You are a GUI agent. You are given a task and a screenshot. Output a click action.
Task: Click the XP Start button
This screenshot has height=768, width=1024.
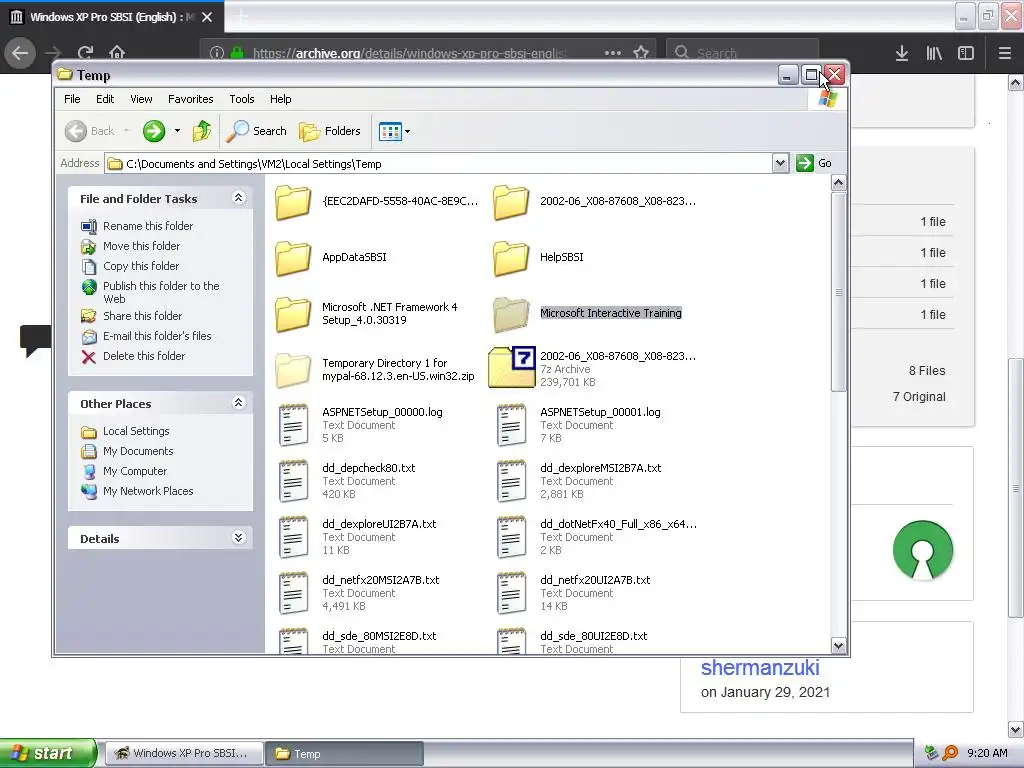click(x=48, y=753)
